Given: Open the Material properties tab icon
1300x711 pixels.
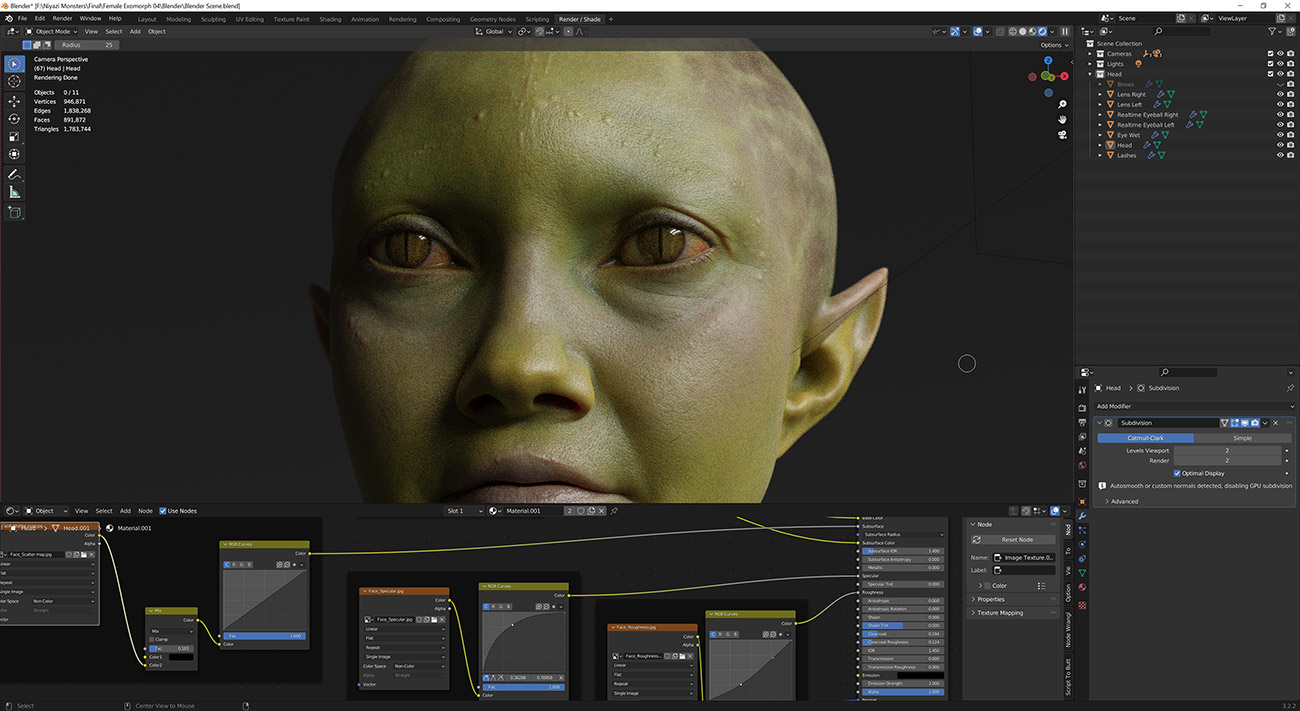Looking at the screenshot, I should click(1082, 586).
